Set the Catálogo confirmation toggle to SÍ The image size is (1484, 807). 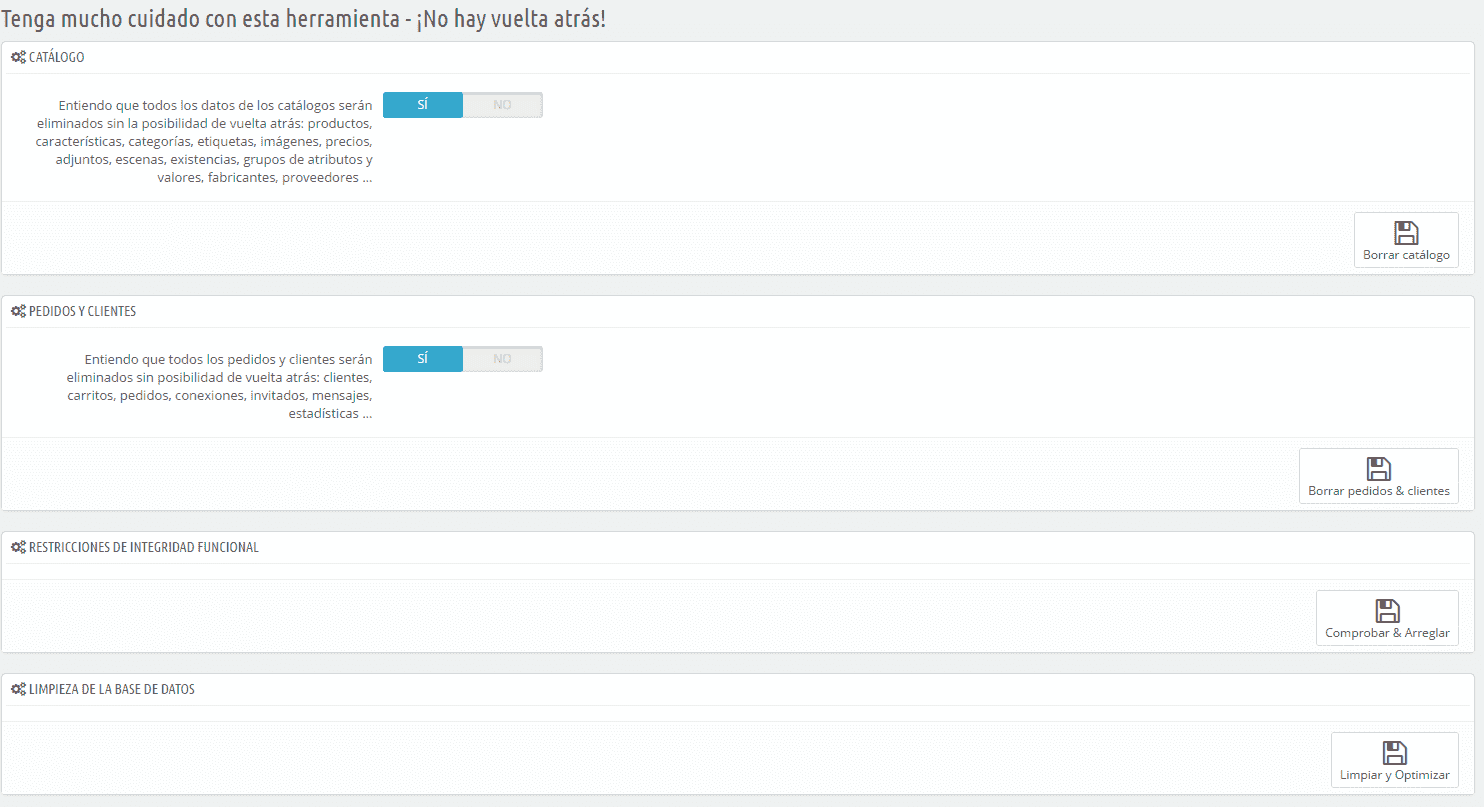423,105
